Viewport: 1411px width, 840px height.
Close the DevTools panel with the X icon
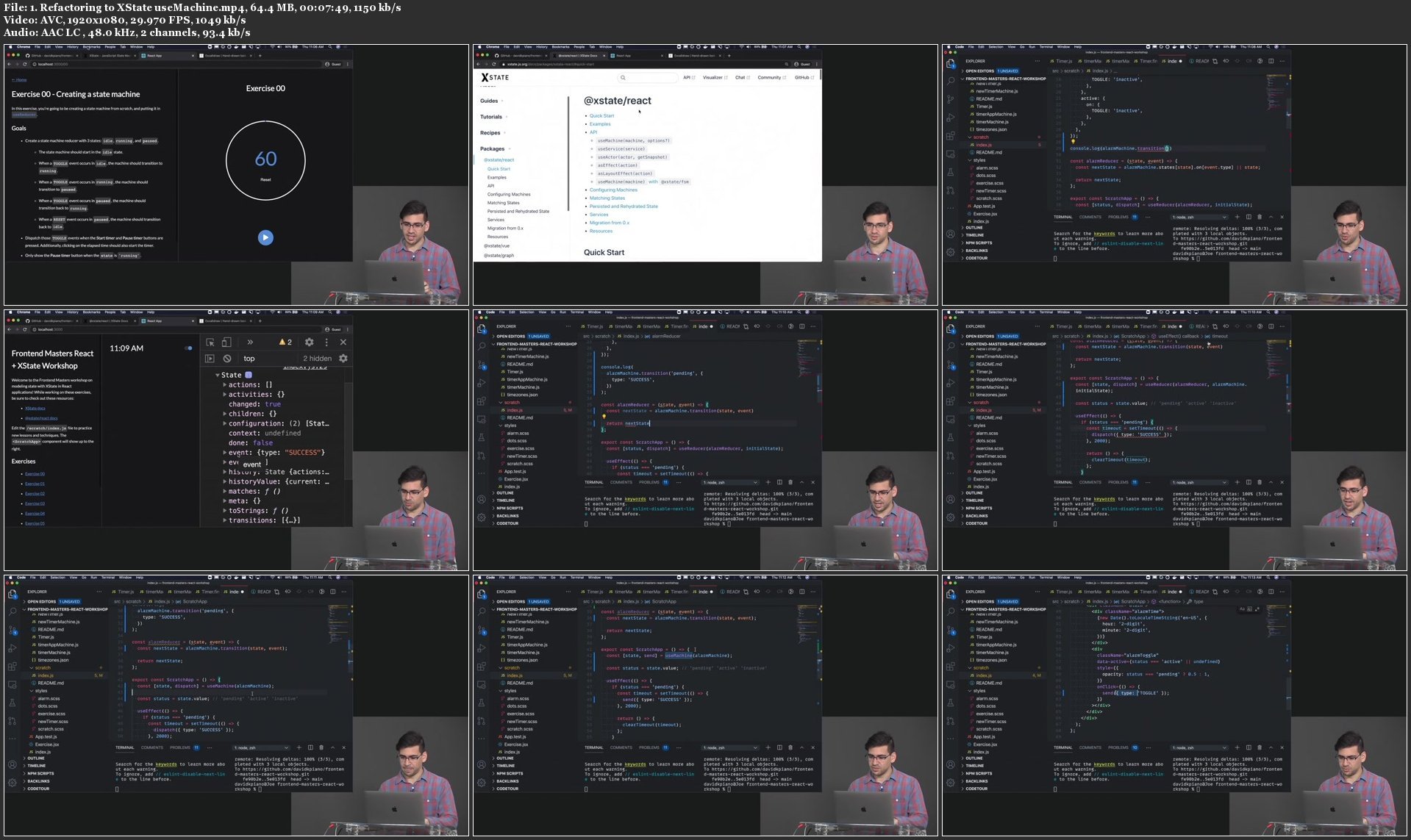click(343, 342)
